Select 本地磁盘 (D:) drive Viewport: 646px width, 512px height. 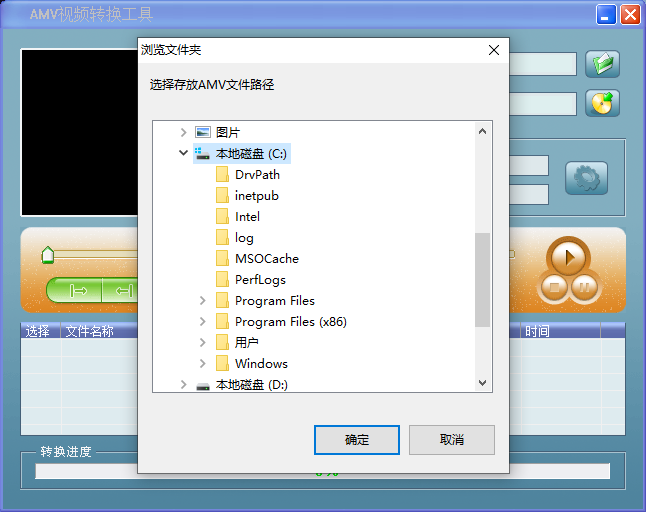tap(242, 385)
